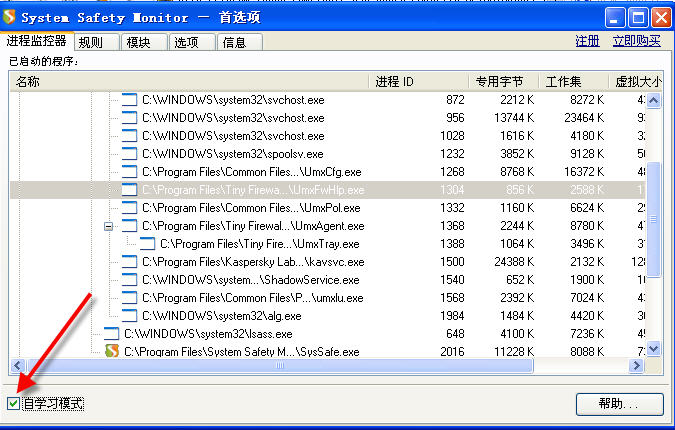Click icon beside umxlu.exe row
The height and width of the screenshot is (430, 675).
(129, 298)
